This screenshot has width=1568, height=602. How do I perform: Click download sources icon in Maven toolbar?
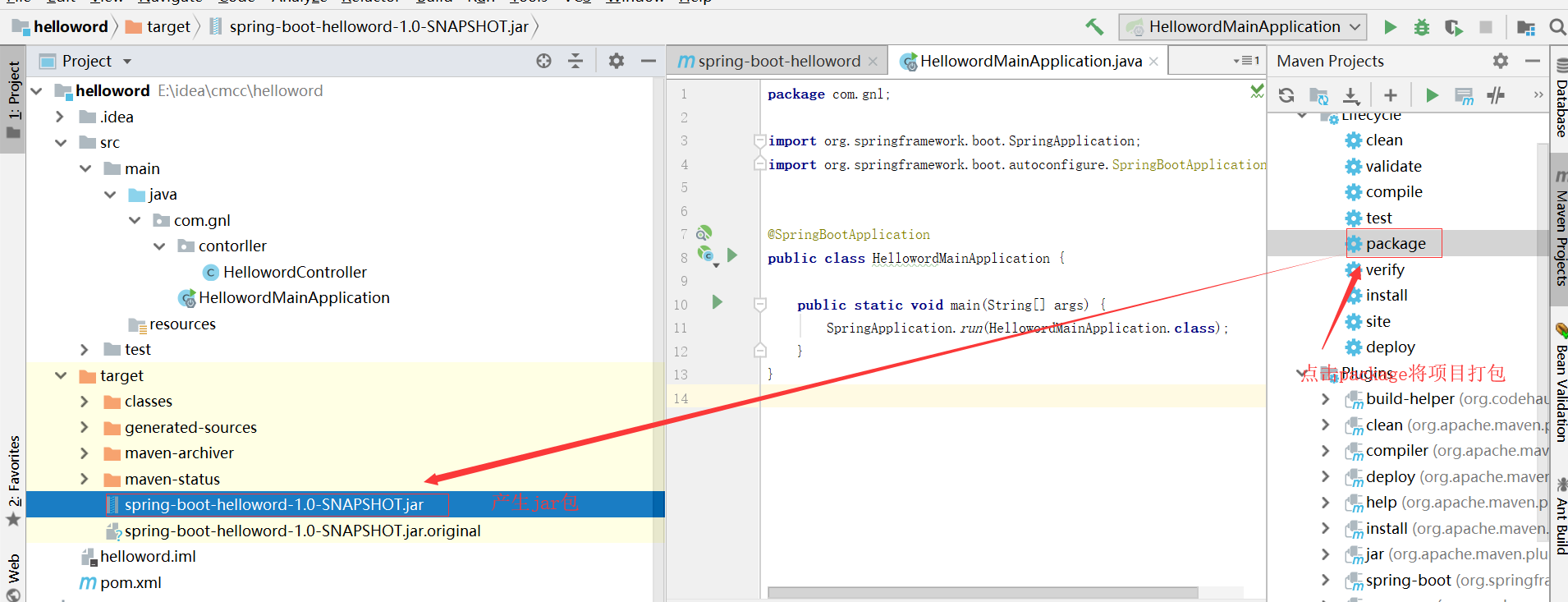(x=1350, y=95)
